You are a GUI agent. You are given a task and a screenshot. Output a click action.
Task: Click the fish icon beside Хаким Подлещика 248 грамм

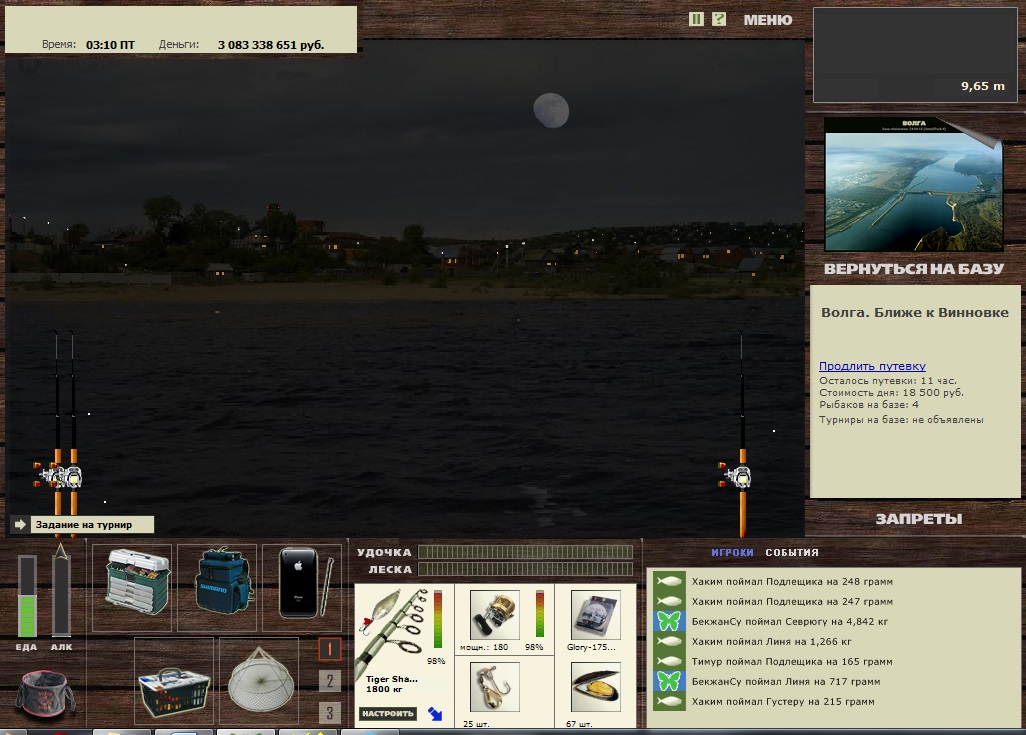coord(669,581)
